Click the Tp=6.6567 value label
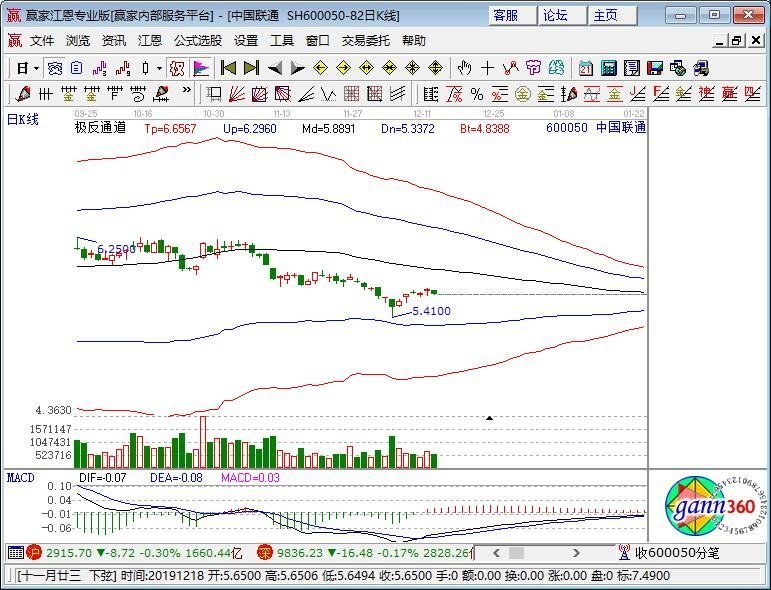This screenshot has height=590, width=771. pyautogui.click(x=170, y=129)
